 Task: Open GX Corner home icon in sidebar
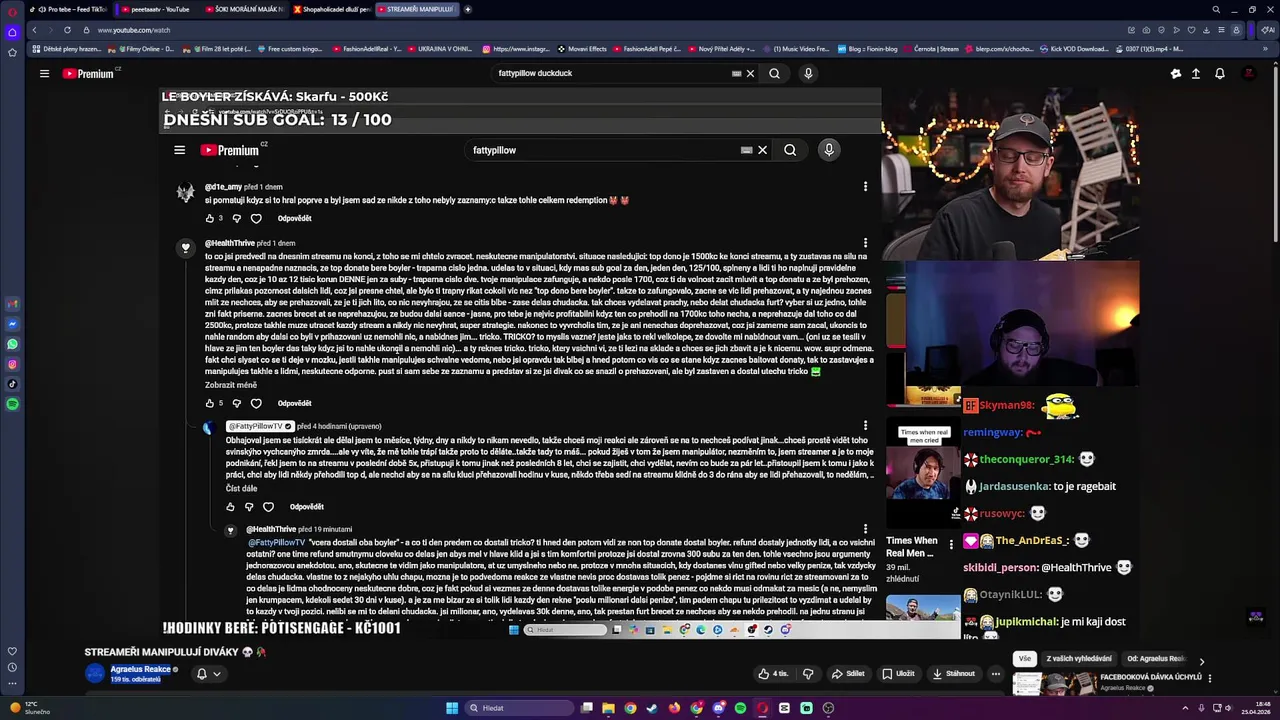tap(12, 33)
